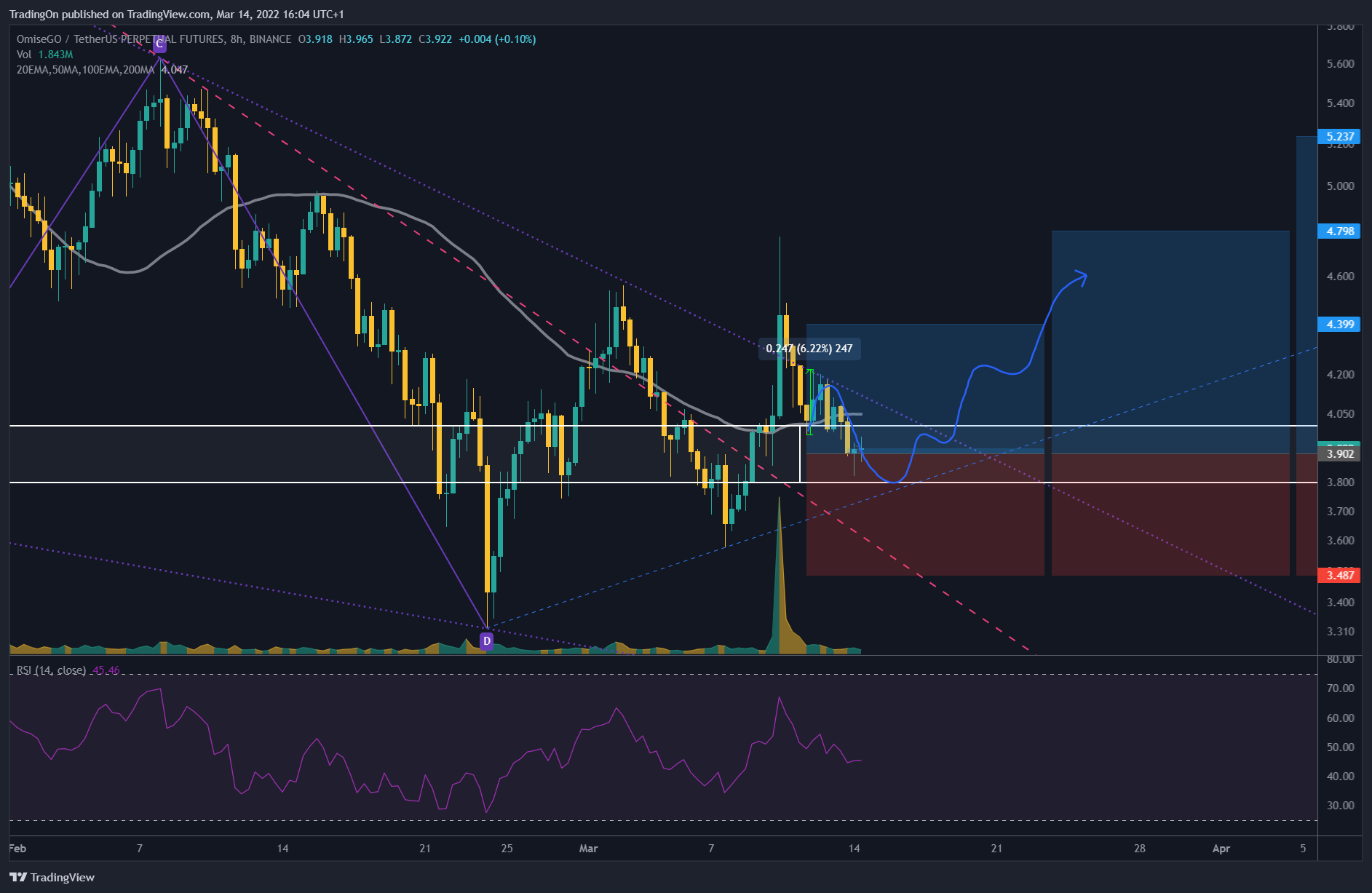Click the 4.600 price axis tick
Viewport: 1372px width, 893px height.
[1340, 276]
